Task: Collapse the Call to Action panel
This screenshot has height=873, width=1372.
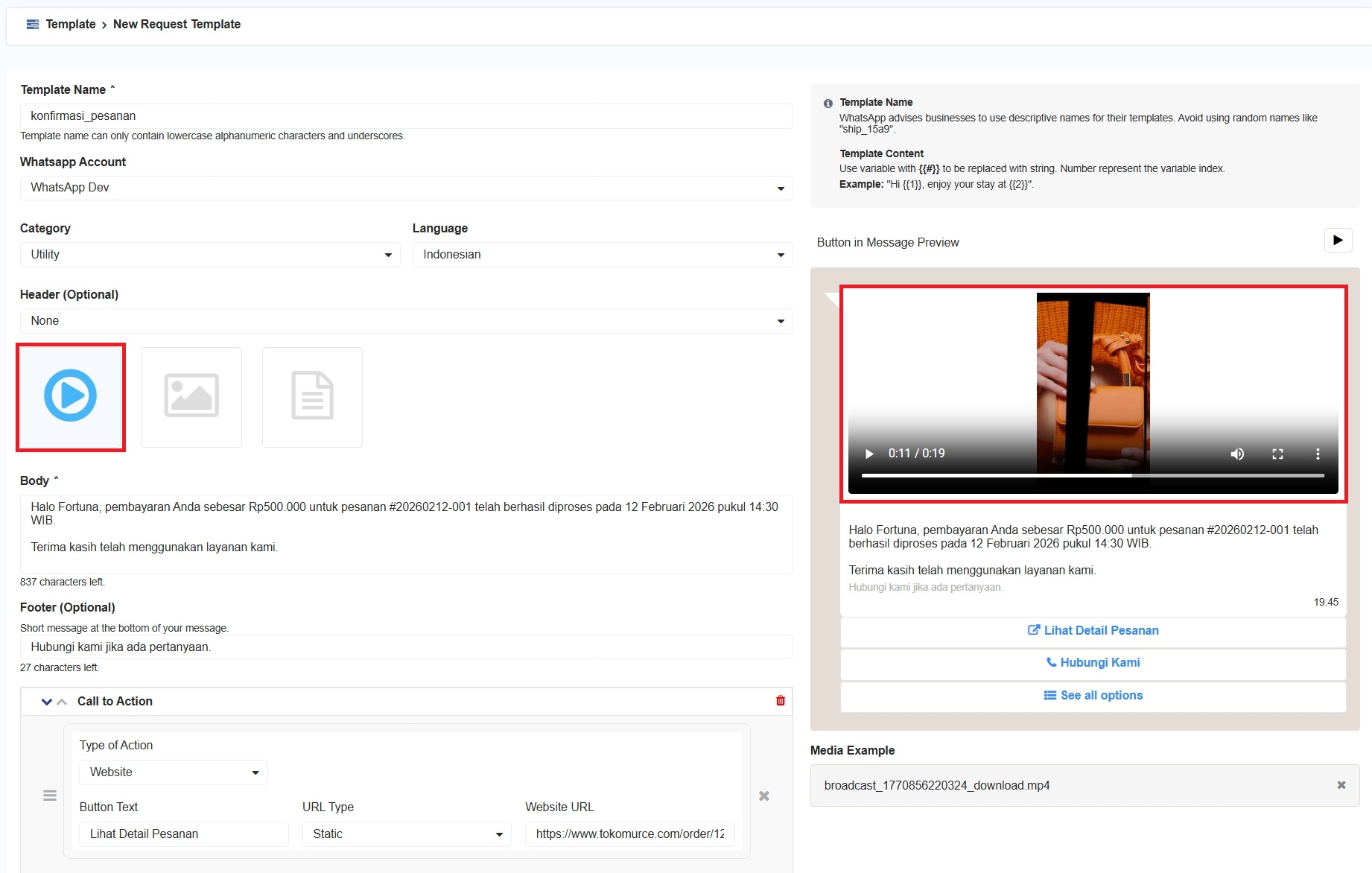Action: [47, 702]
